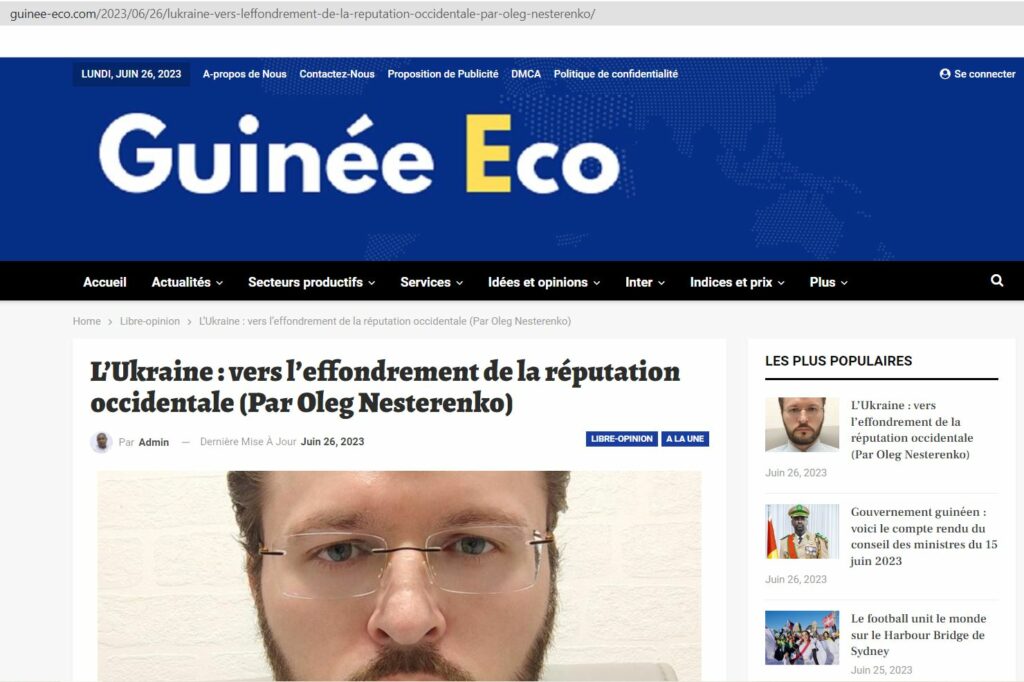Image resolution: width=1024 pixels, height=682 pixels.
Task: Click the Guinée Eco logo
Action: [359, 155]
